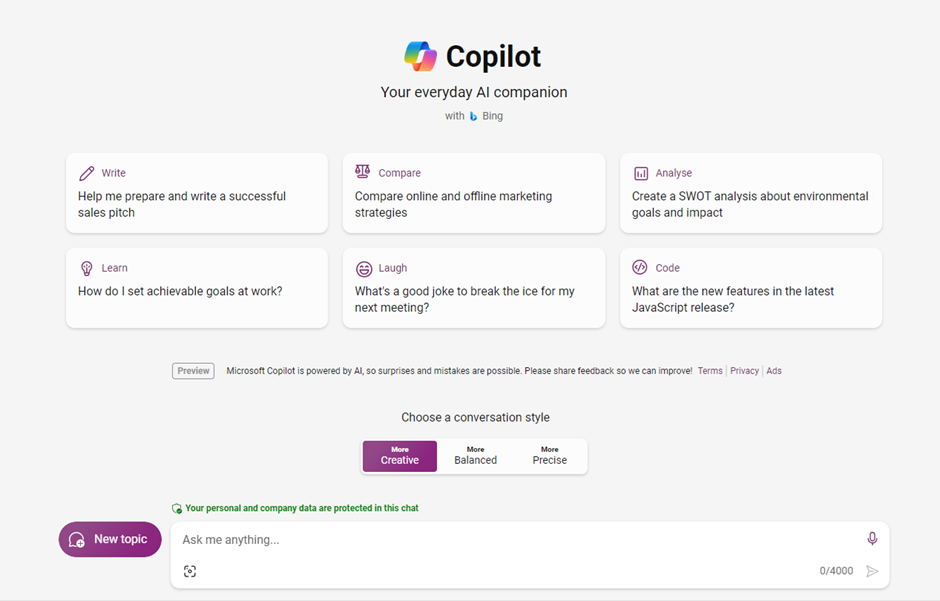Click the green data protection shield icon
This screenshot has width=940, height=601.
178,508
